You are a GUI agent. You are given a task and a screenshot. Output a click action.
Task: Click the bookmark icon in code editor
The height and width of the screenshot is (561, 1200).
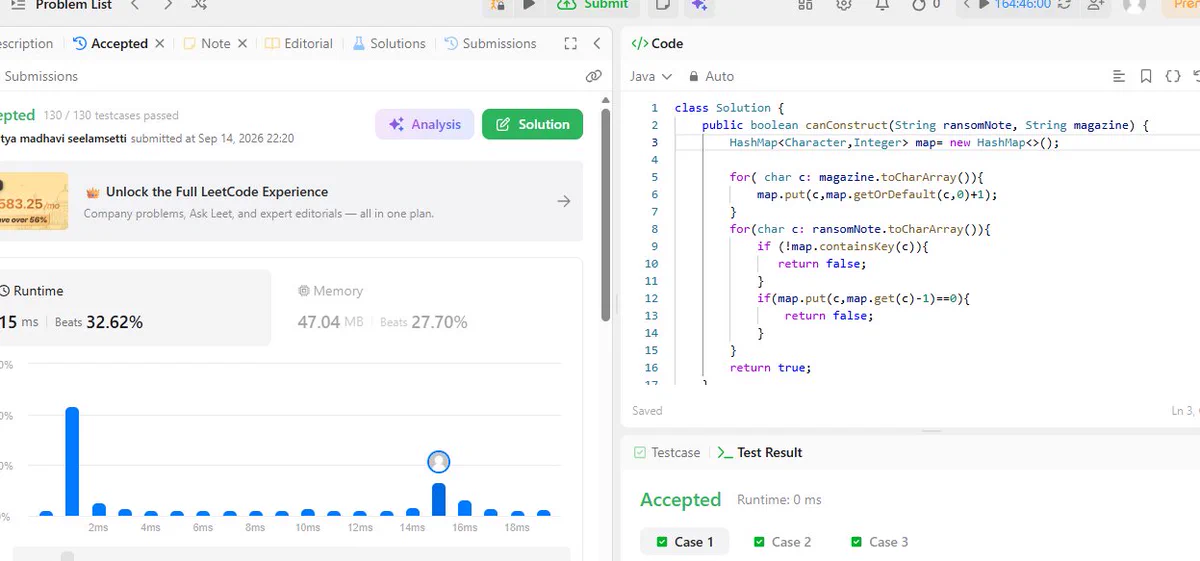[1146, 76]
